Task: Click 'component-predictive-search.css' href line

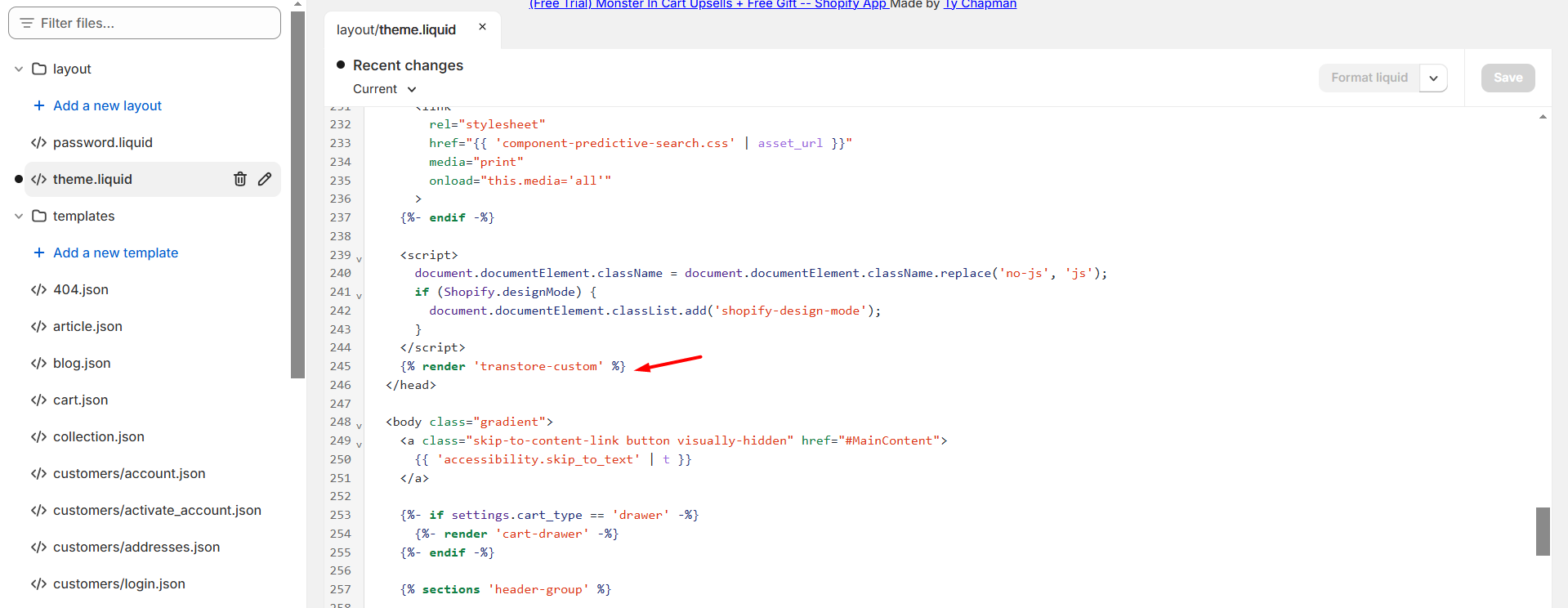Action: 641,143
